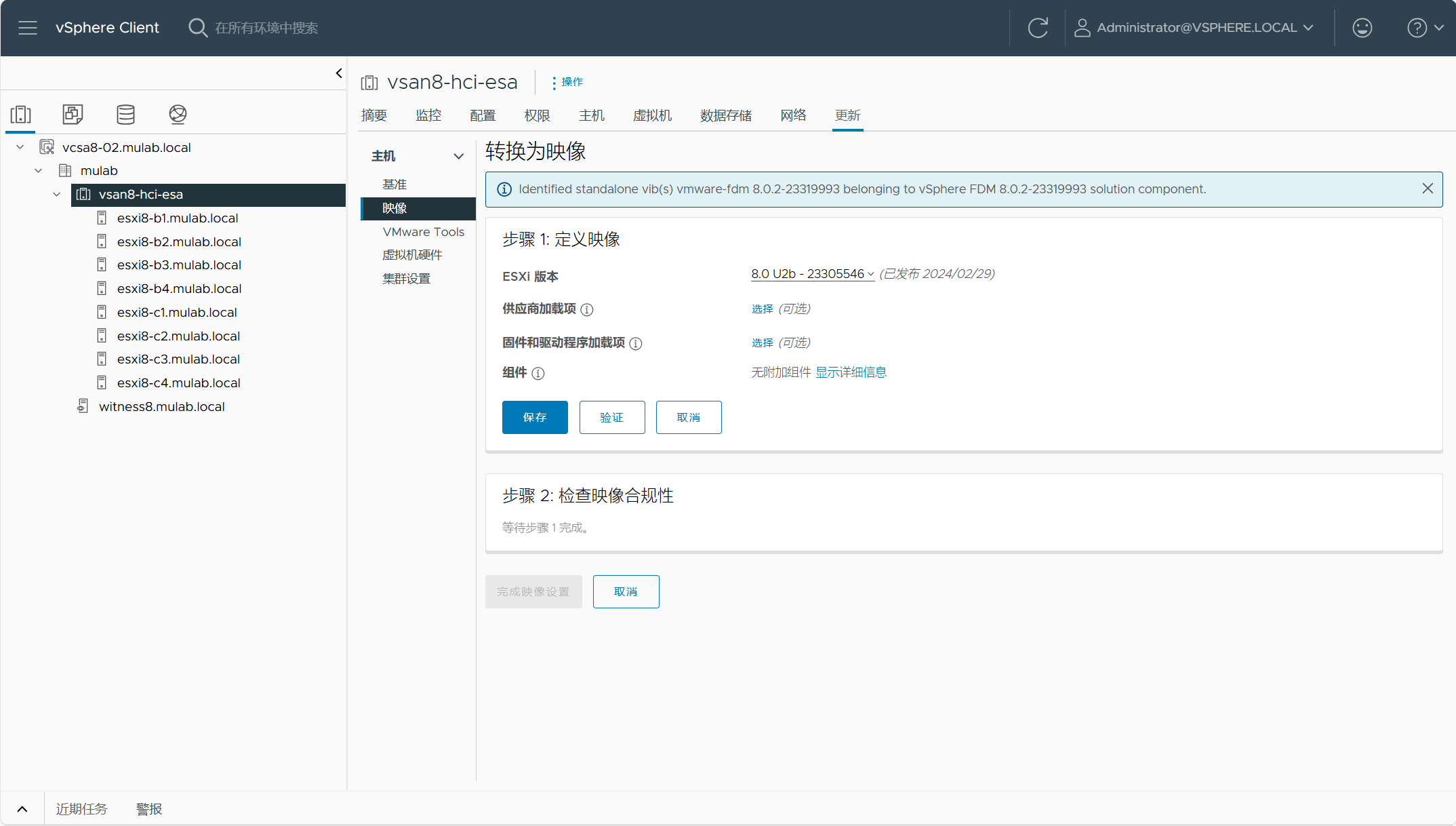Select host esxi8-b4.mulab.local
Screen dimensions: 1456x826
click(179, 288)
